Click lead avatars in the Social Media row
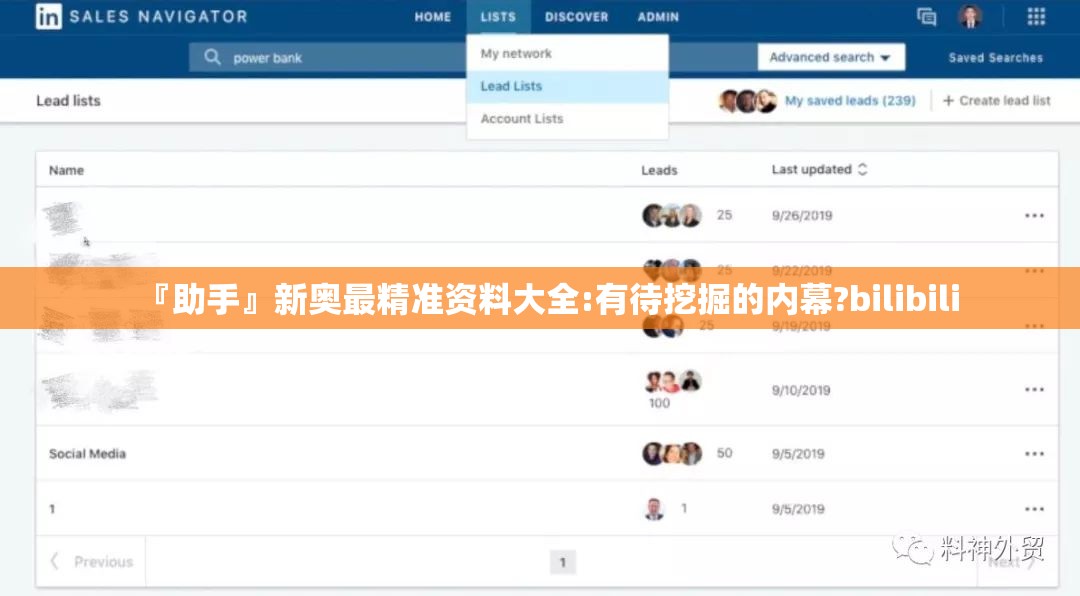Viewport: 1080px width, 596px height. tap(672, 453)
